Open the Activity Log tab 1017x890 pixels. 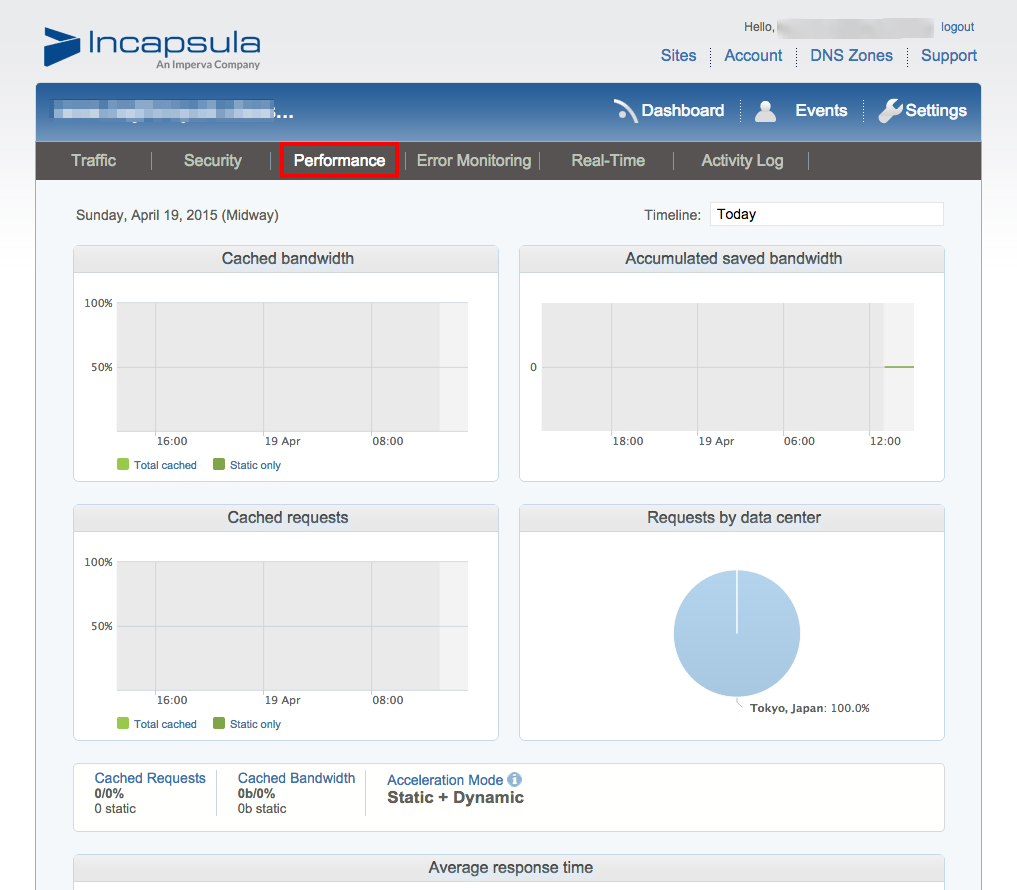coord(742,161)
